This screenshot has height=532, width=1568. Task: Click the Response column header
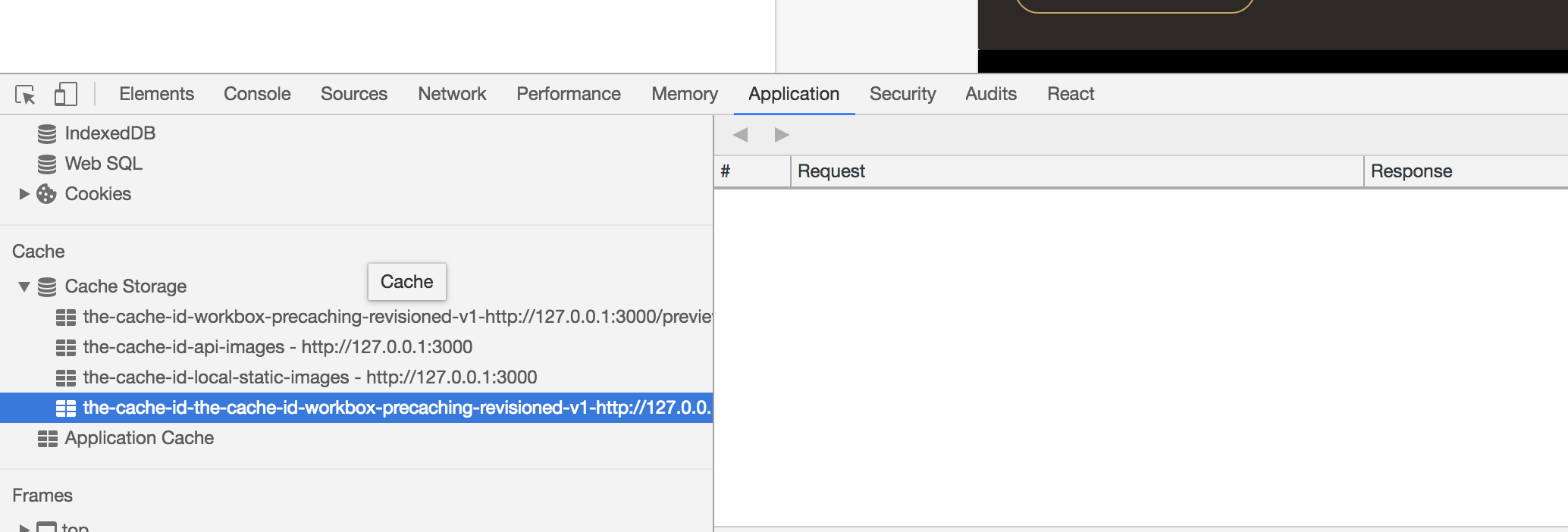[x=1410, y=171]
